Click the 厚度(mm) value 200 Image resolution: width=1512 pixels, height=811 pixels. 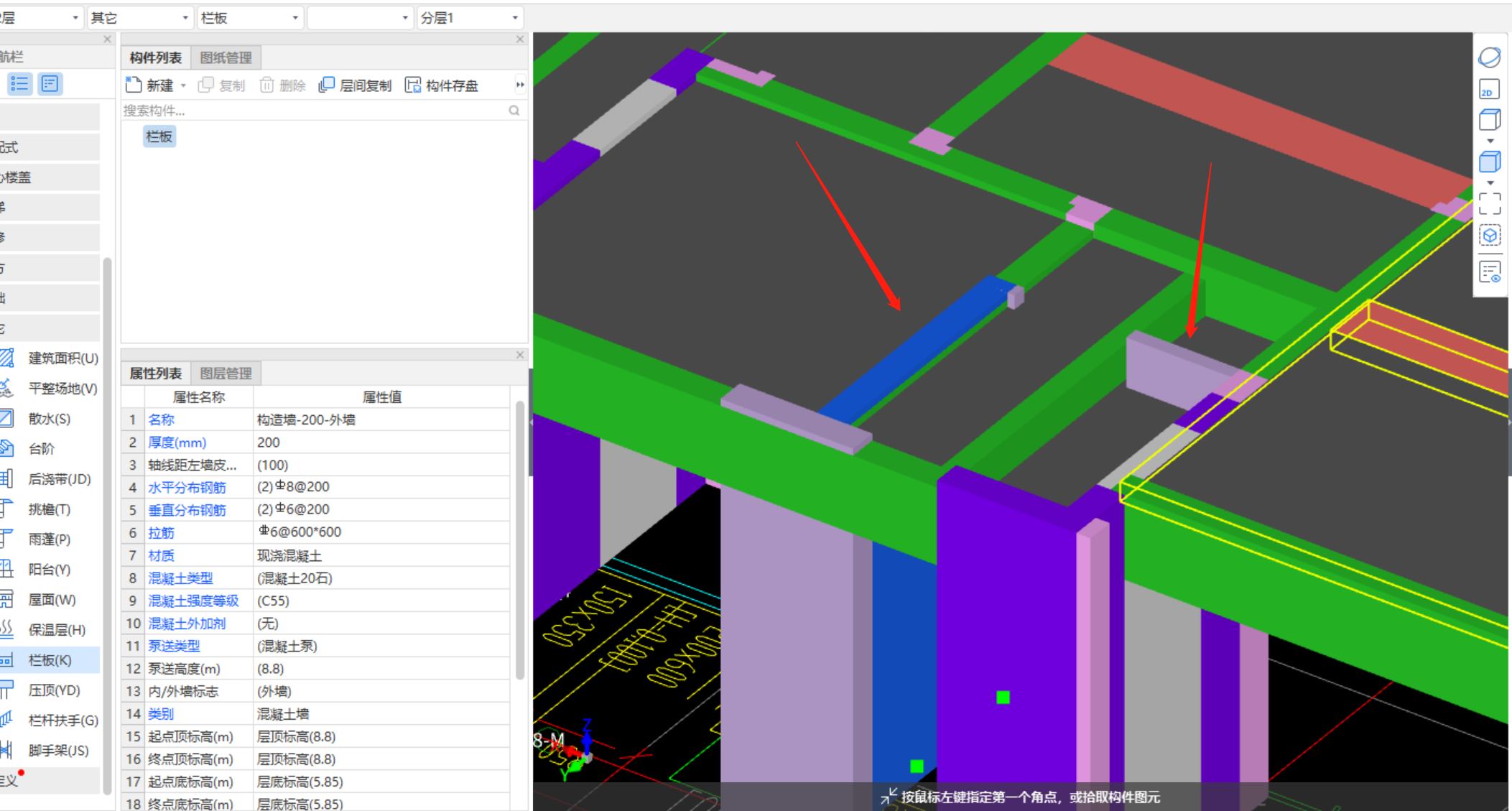click(x=381, y=442)
